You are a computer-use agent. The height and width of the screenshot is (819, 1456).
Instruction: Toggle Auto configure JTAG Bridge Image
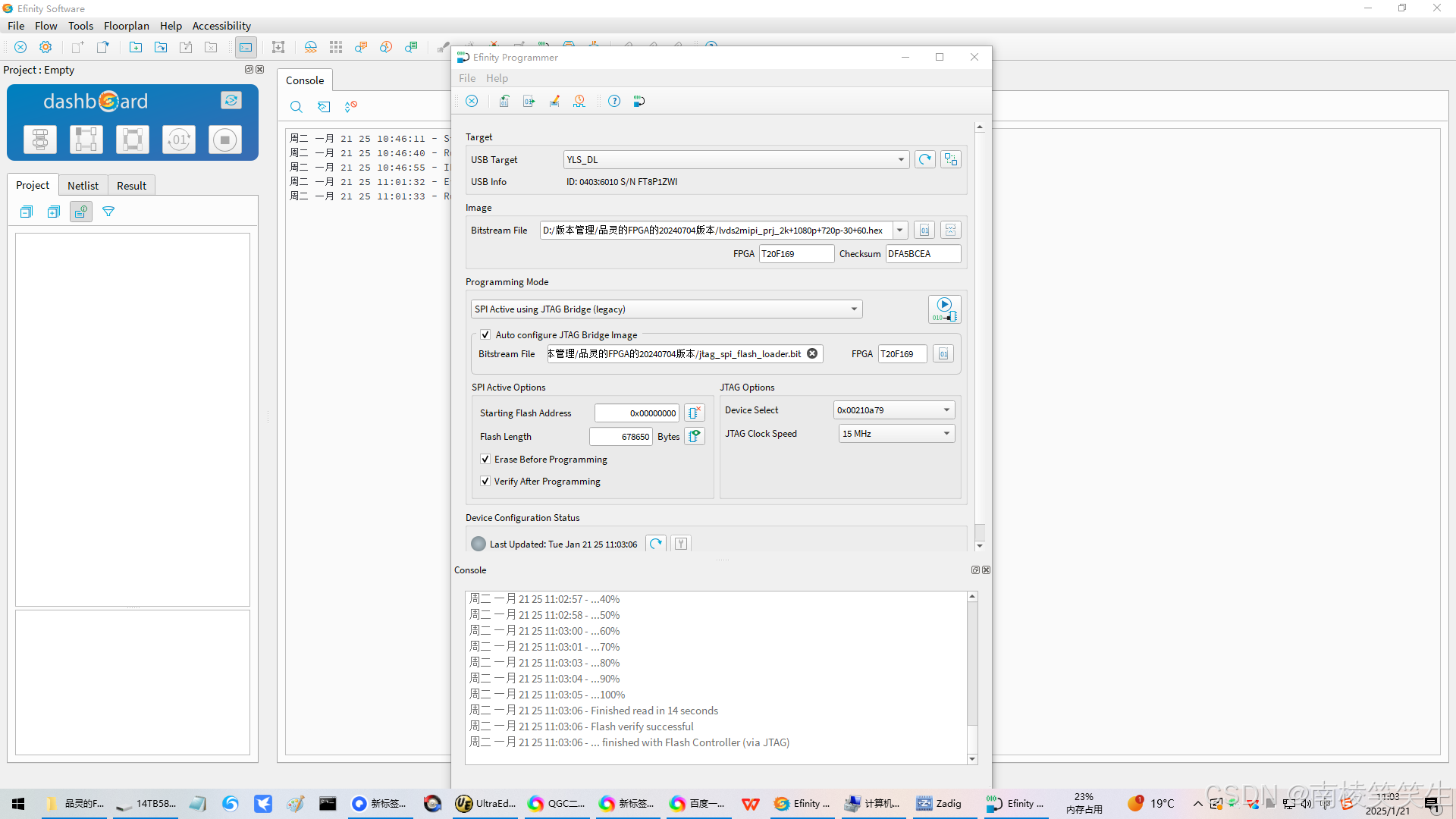click(x=485, y=334)
